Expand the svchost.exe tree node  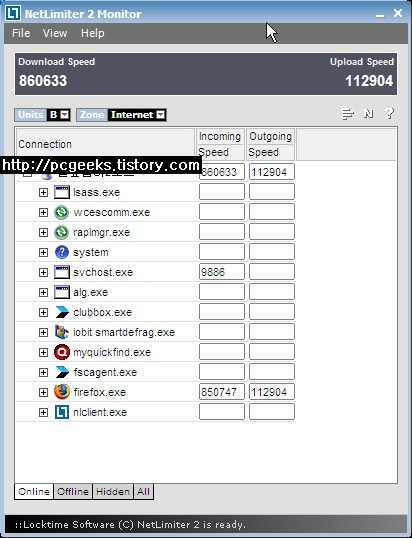click(43, 272)
